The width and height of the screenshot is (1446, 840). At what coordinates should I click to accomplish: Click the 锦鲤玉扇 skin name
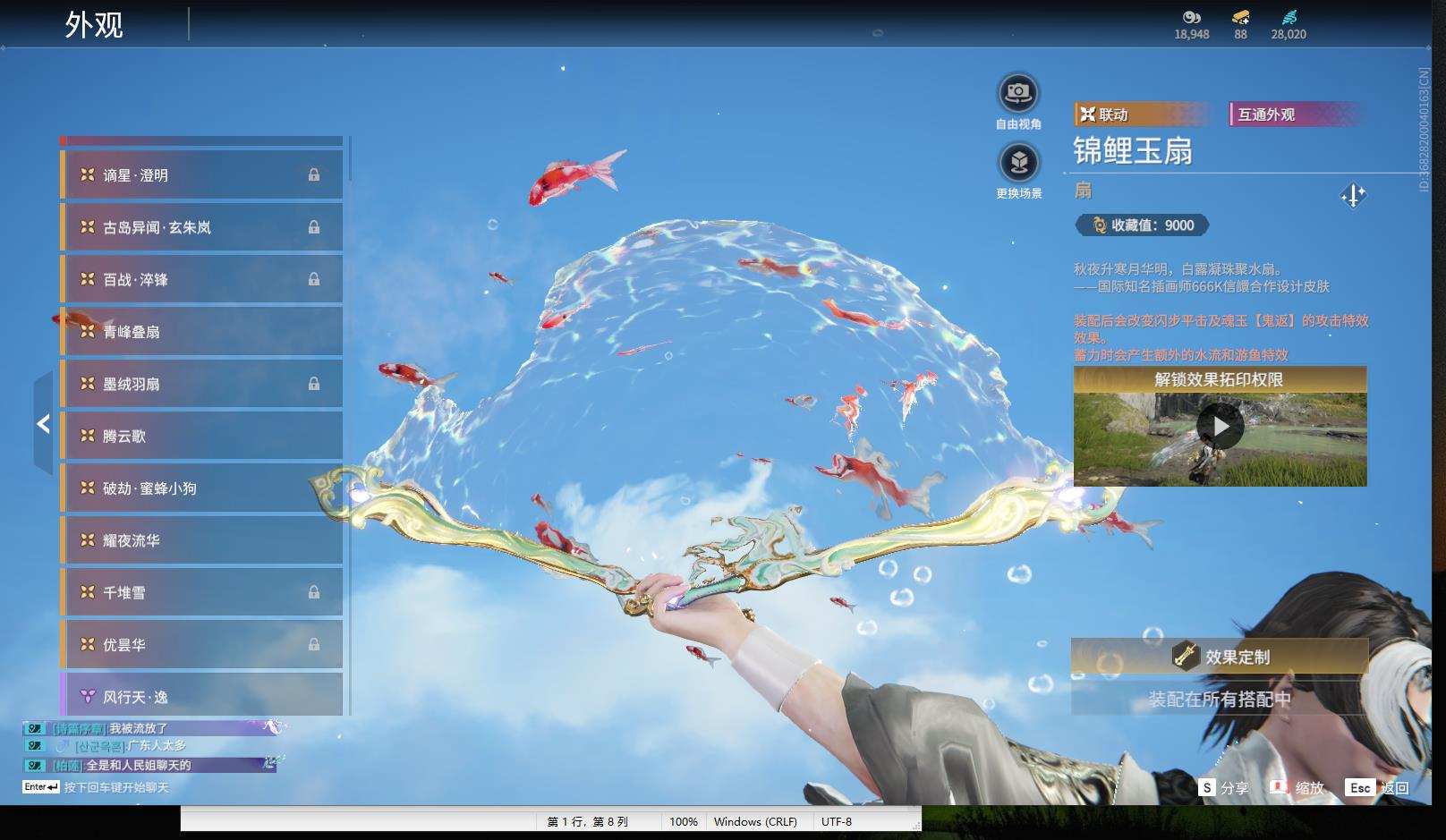click(x=1133, y=151)
